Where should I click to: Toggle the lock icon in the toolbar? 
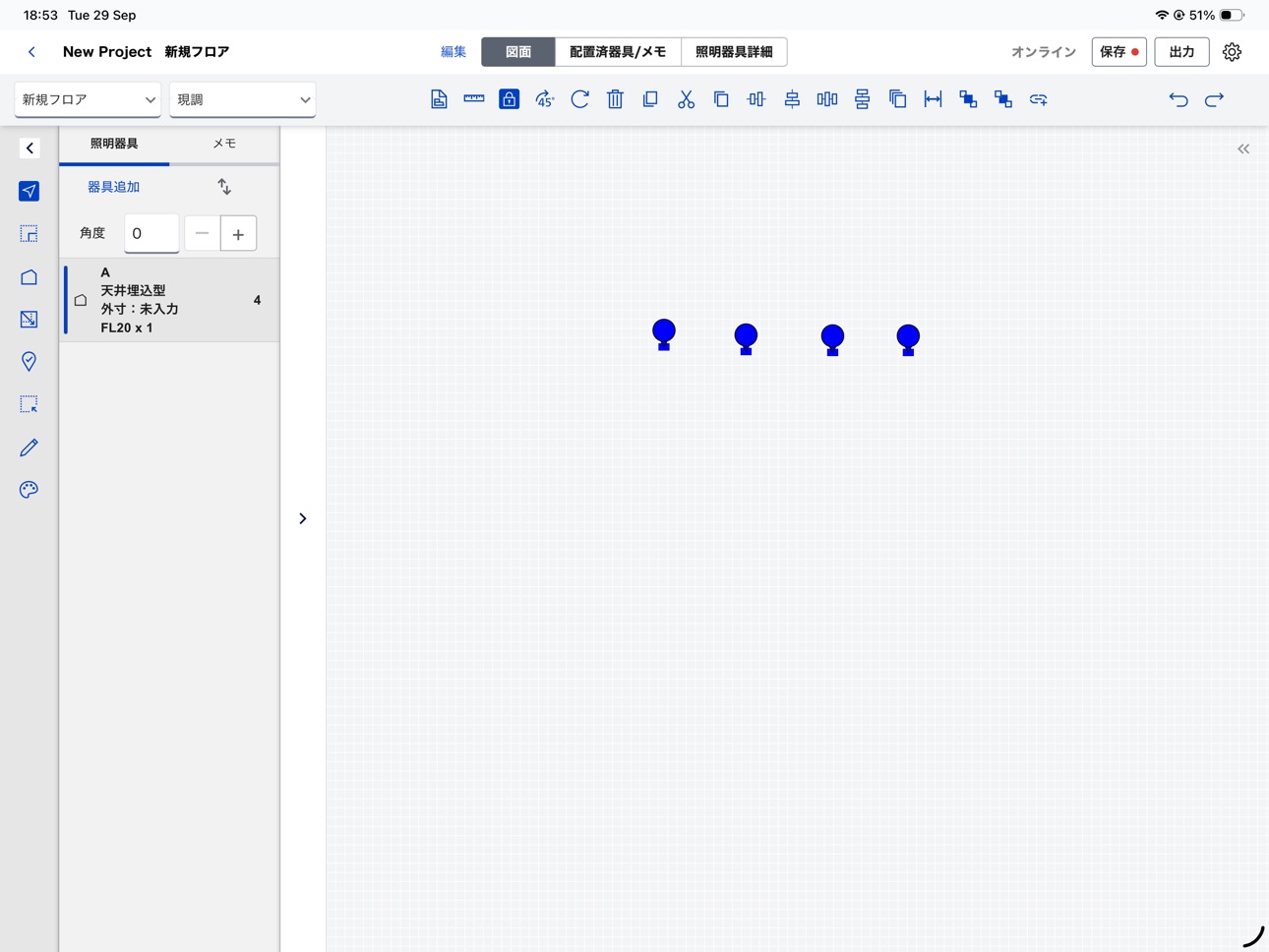(509, 99)
